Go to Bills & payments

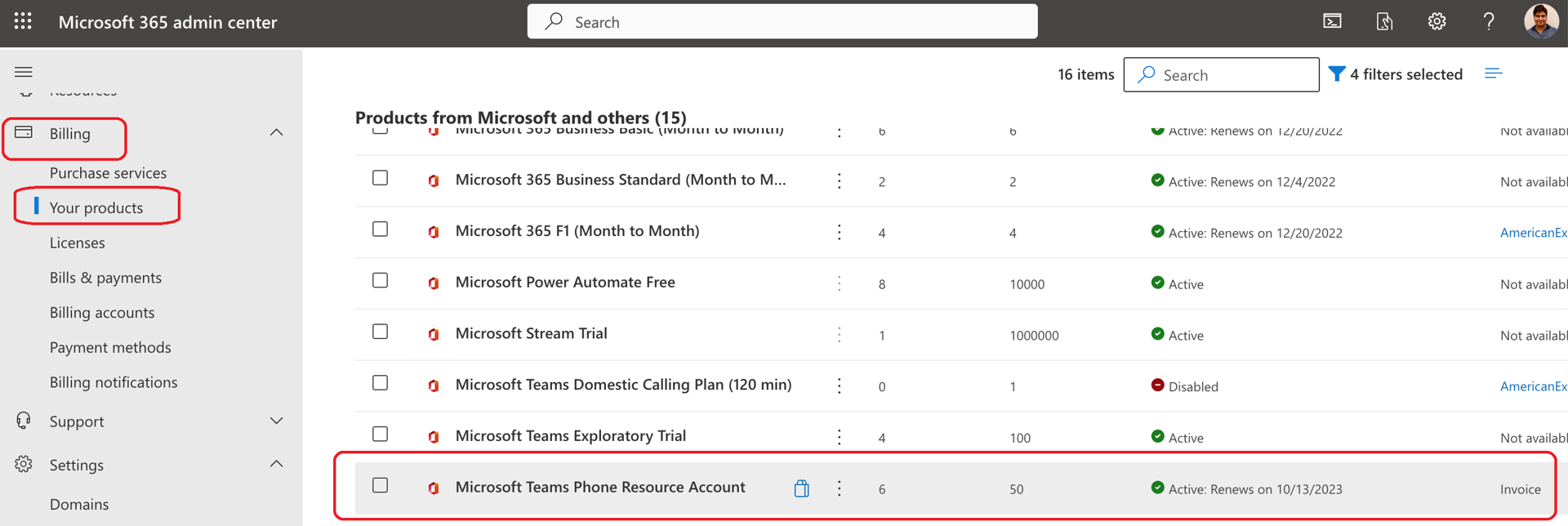105,278
